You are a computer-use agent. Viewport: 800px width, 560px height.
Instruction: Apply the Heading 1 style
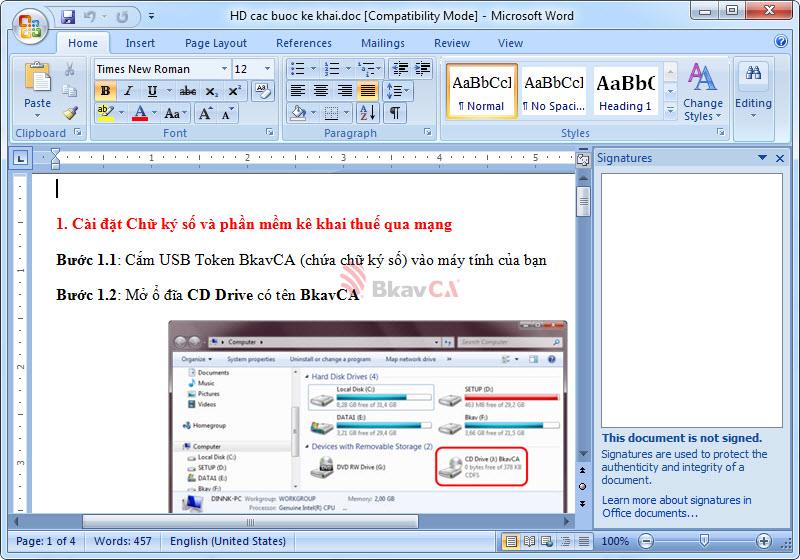[x=625, y=92]
